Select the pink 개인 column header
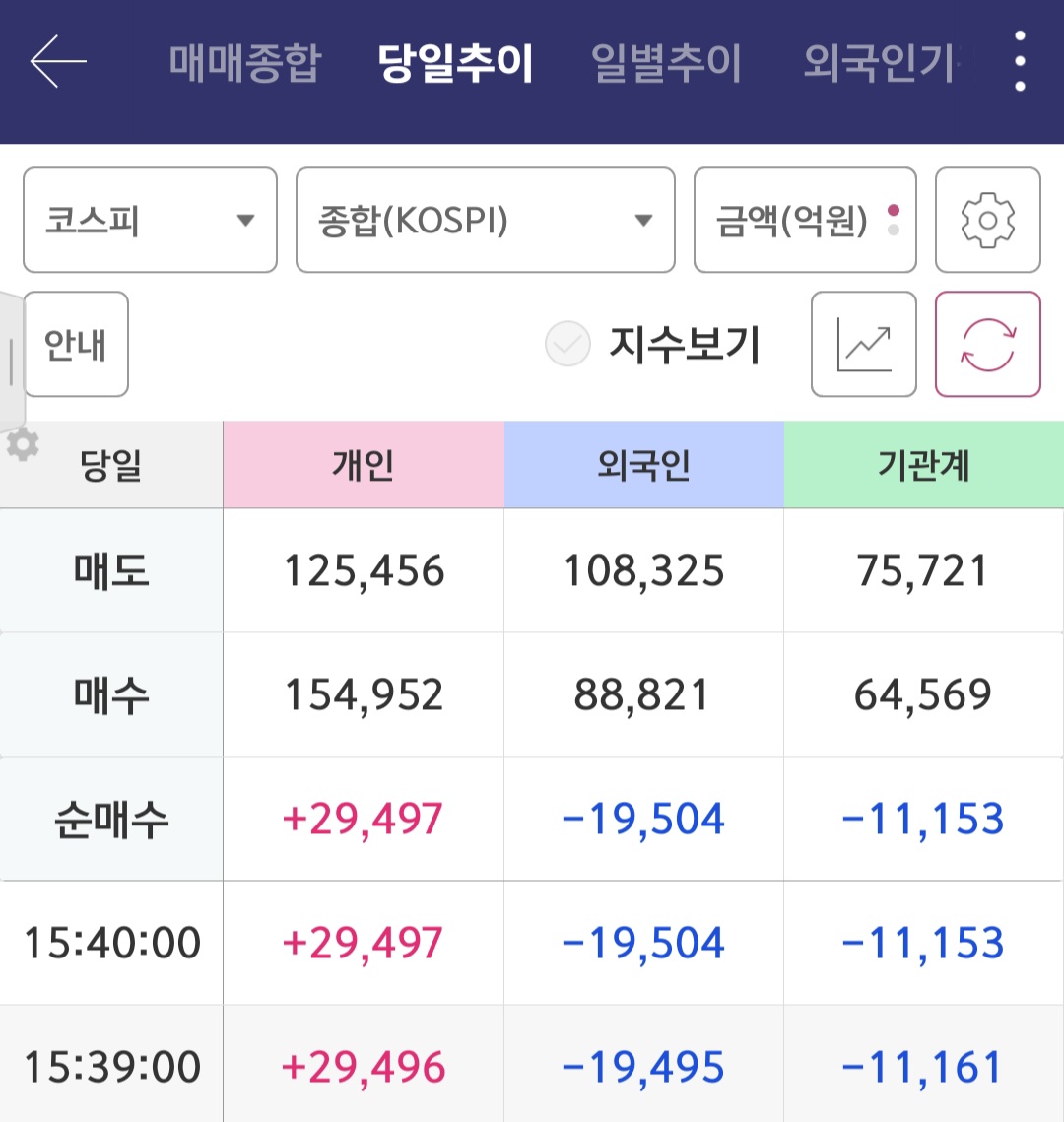The image size is (1064, 1122). tap(364, 465)
